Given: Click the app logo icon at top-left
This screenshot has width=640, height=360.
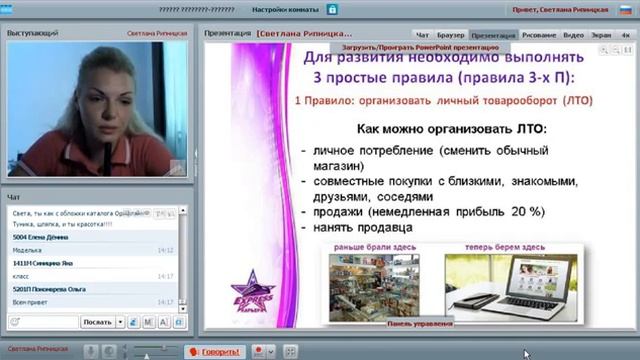Looking at the screenshot, I should [x=6, y=9].
